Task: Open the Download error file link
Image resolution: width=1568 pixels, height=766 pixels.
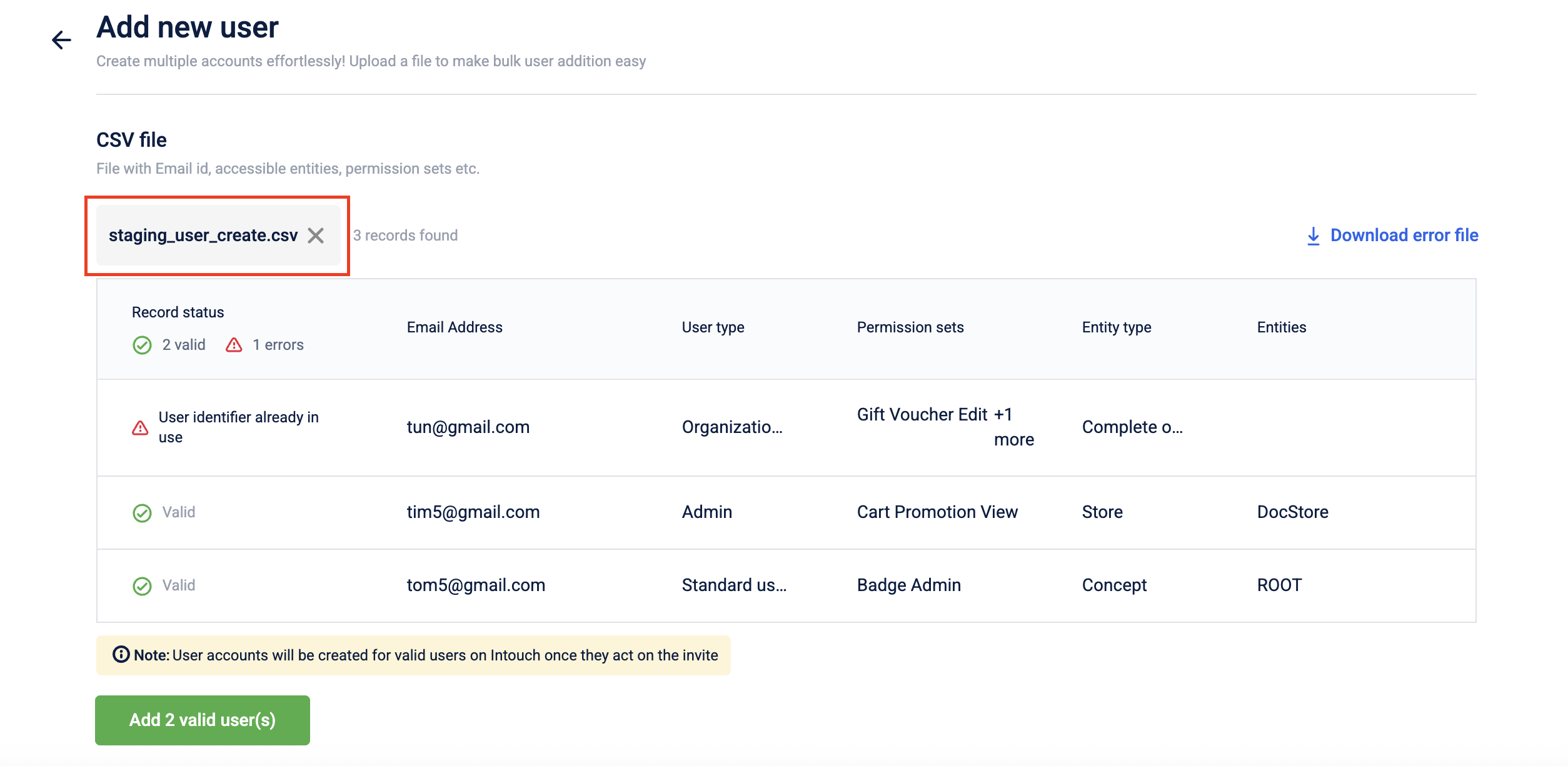Action: (1404, 236)
